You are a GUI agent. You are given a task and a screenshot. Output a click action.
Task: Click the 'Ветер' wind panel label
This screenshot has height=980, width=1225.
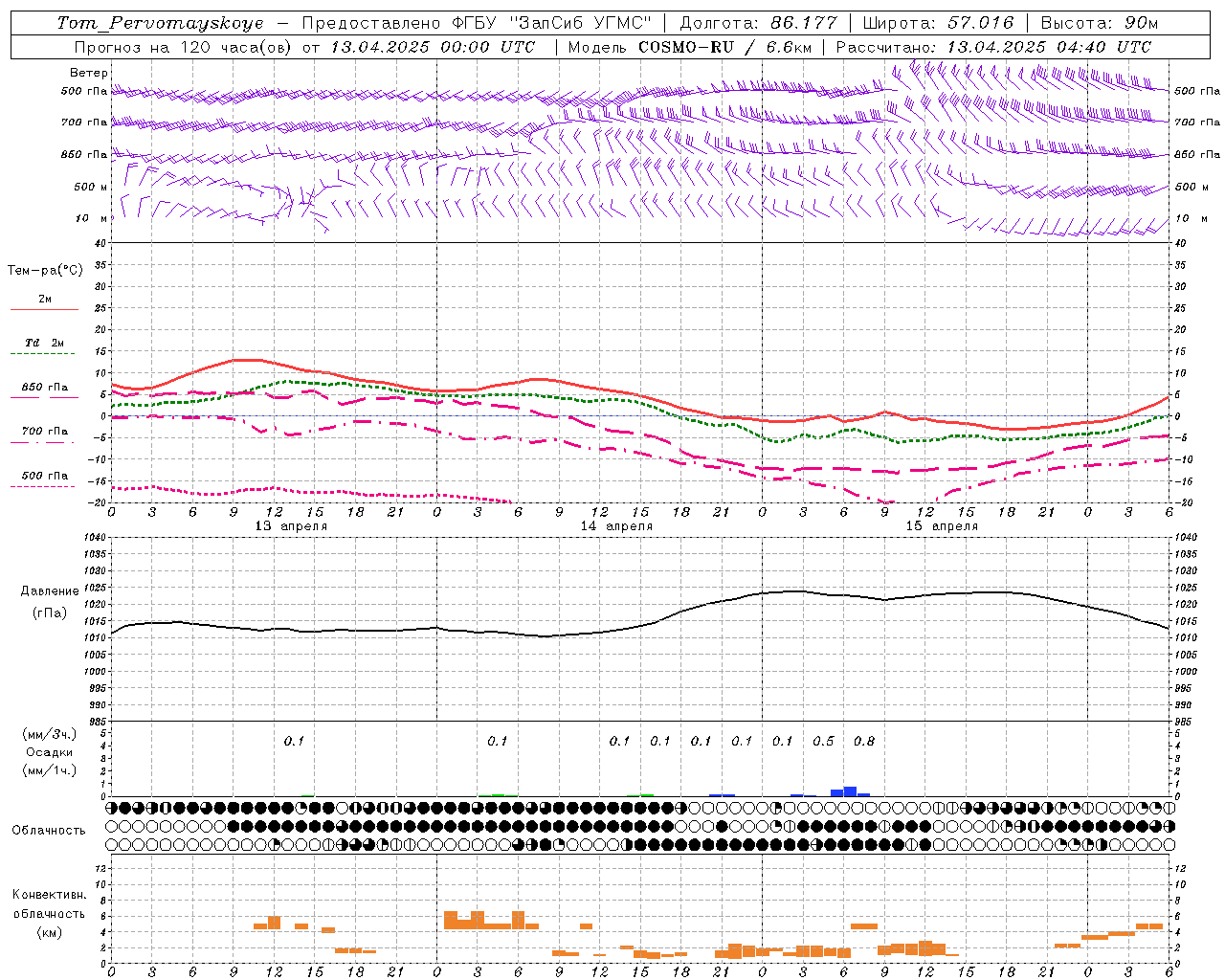[88, 73]
